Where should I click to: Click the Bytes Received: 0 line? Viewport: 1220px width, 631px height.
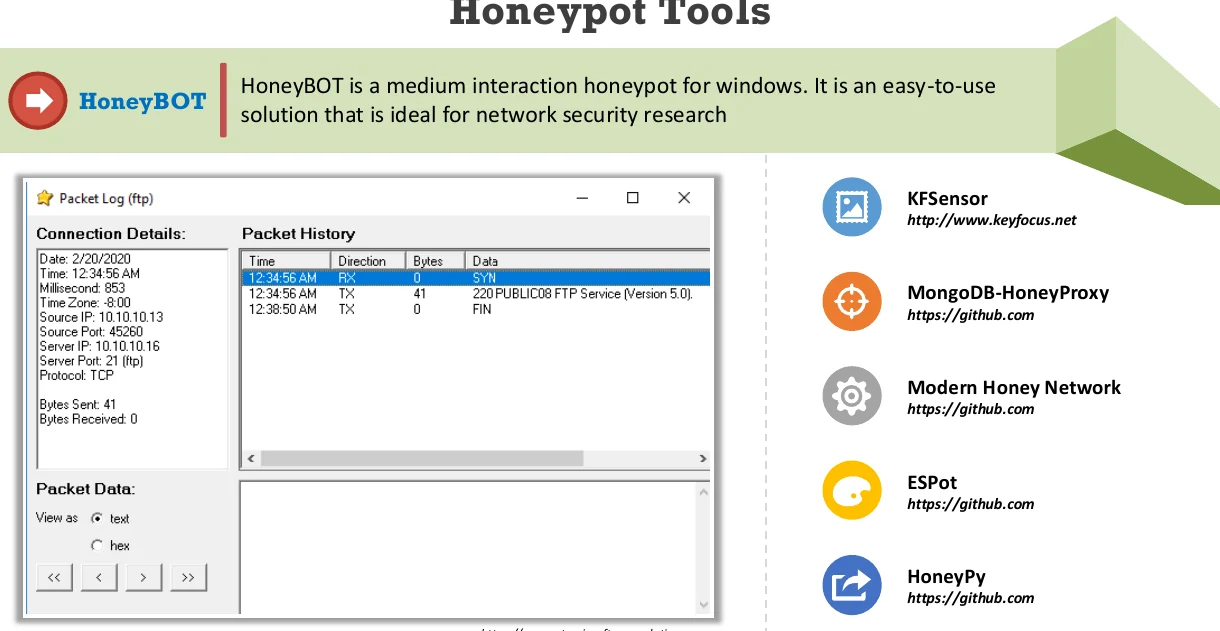point(88,419)
